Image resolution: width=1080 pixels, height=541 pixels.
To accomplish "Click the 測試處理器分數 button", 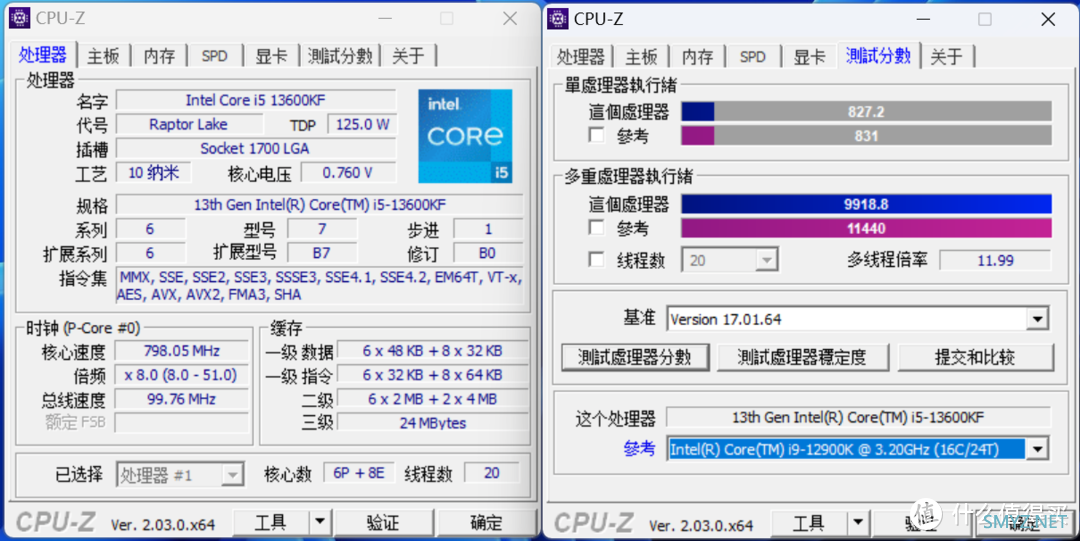I will [635, 357].
